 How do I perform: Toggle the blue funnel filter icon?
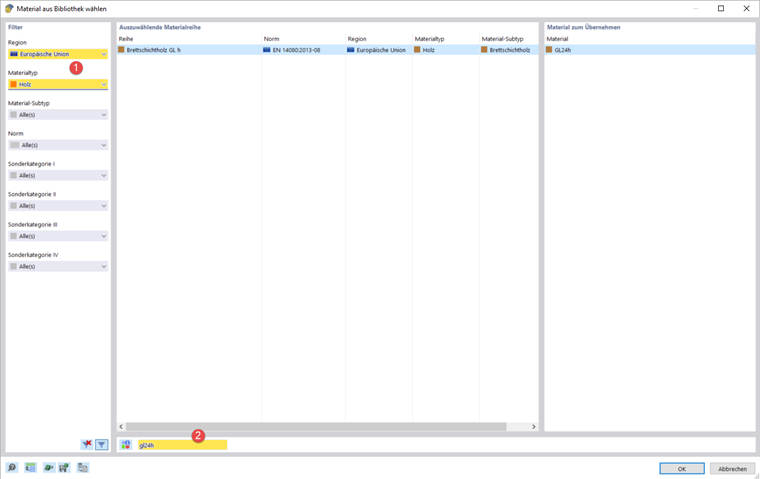coord(102,444)
